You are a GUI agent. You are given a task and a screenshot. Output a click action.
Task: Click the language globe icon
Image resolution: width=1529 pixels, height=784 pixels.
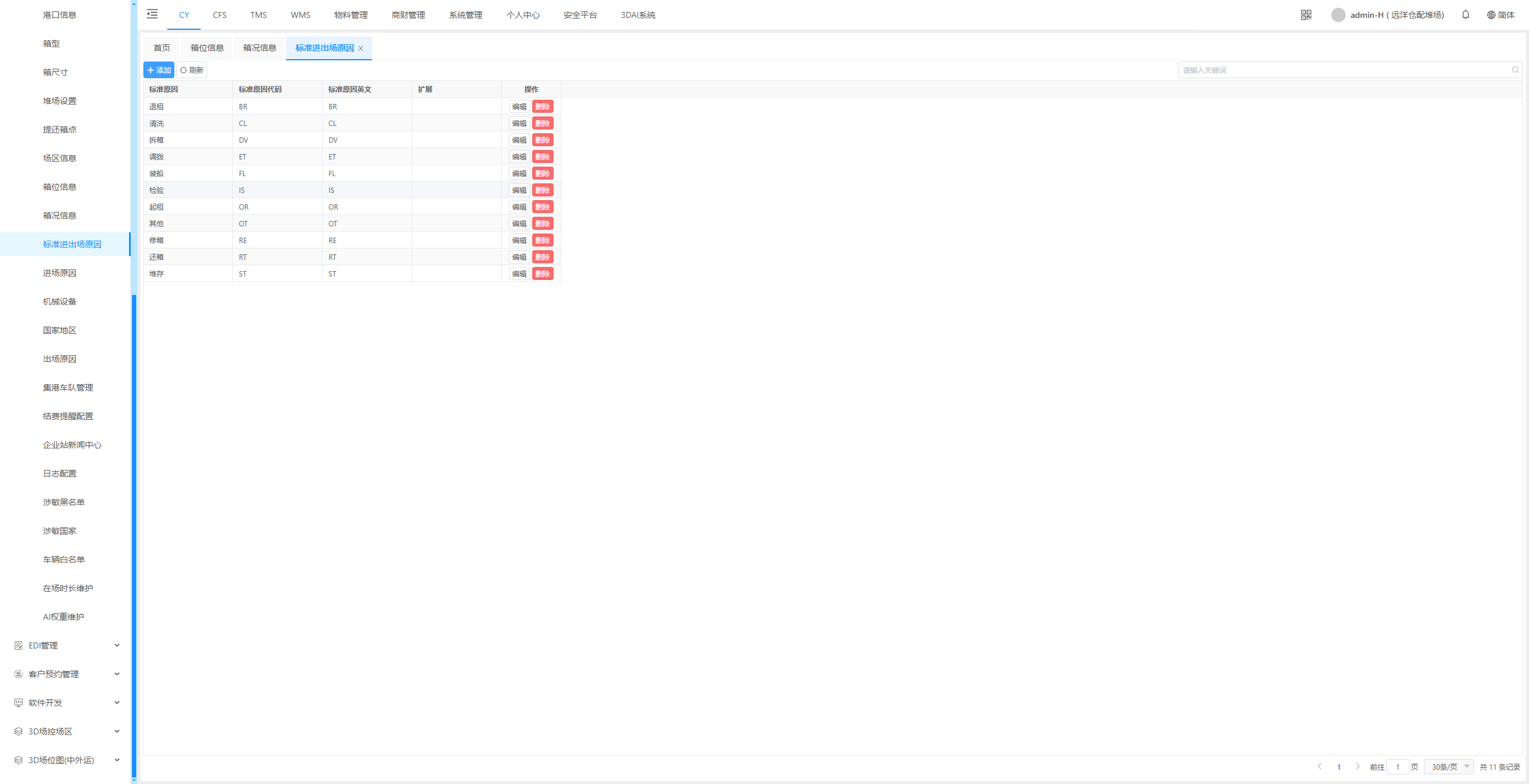(x=1491, y=15)
